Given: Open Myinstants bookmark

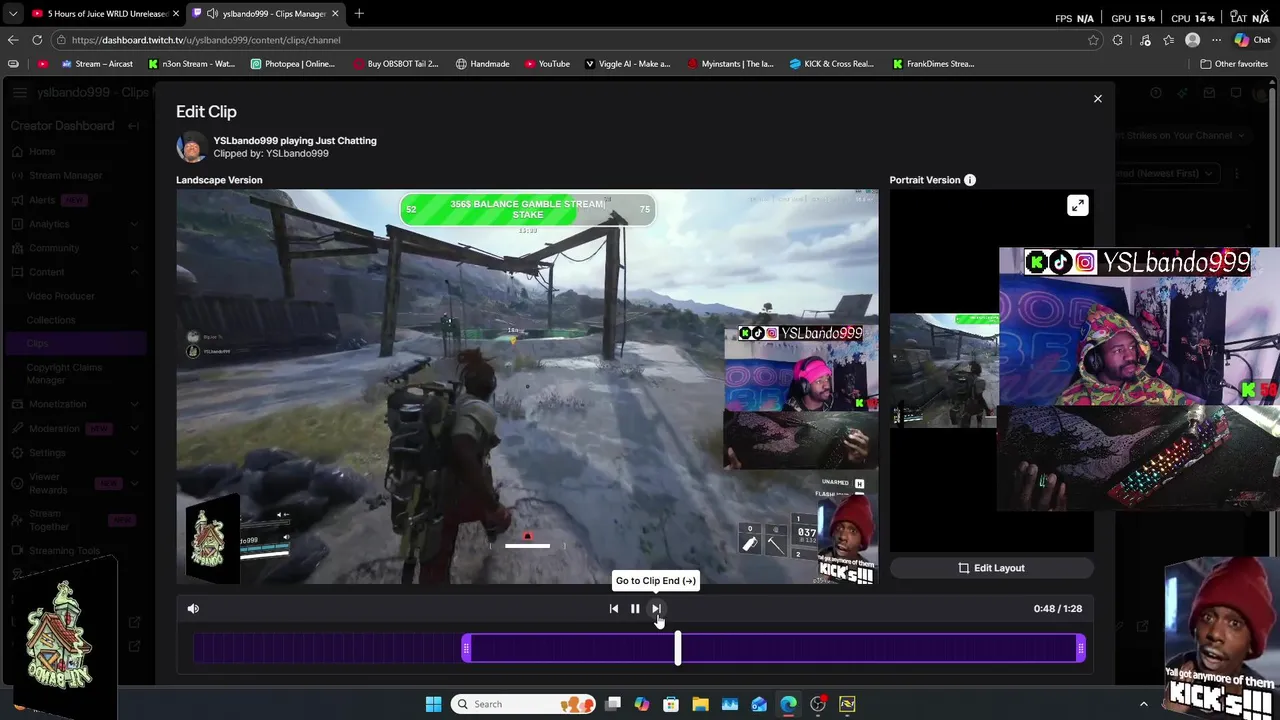Looking at the screenshot, I should (x=731, y=64).
